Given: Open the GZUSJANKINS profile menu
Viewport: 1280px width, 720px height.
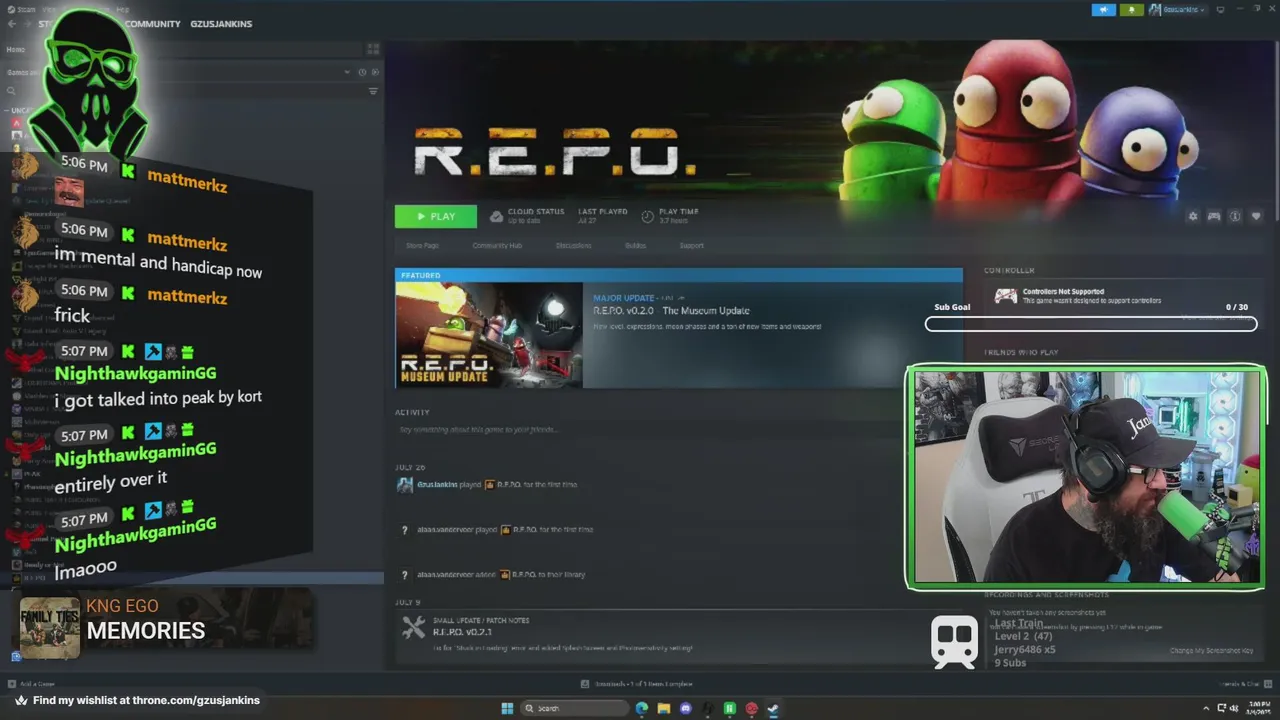Looking at the screenshot, I should pos(221,24).
